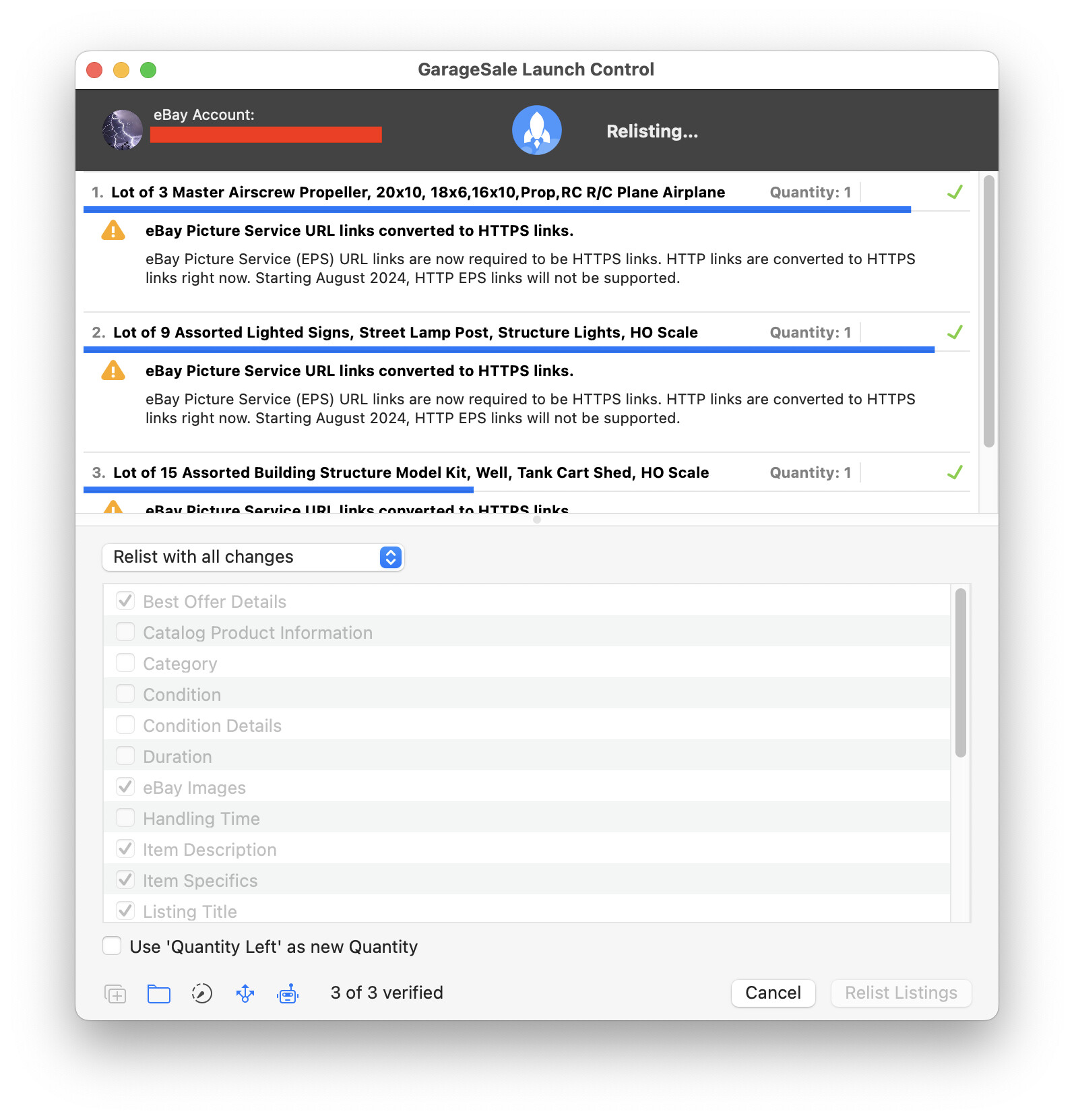Click the Relist Listings button
The width and height of the screenshot is (1074, 1120).
click(901, 993)
